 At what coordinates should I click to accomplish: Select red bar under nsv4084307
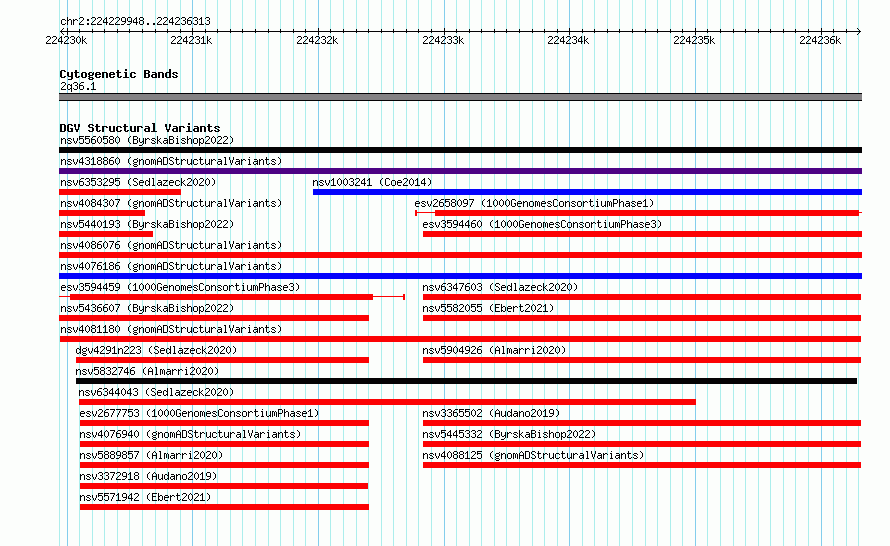[102, 213]
